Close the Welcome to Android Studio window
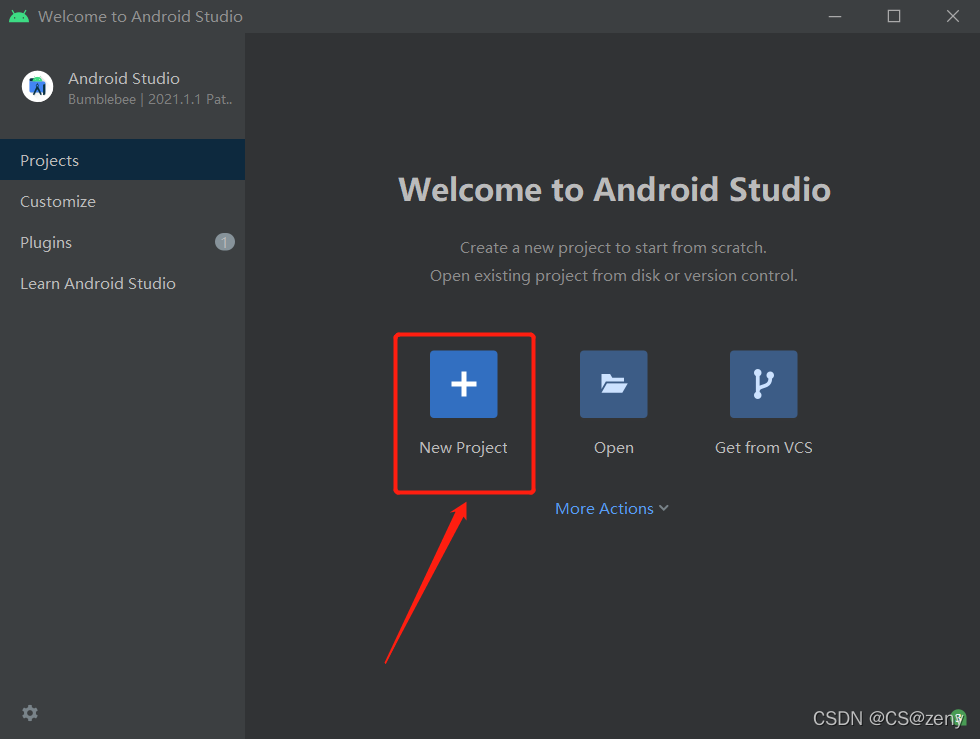Image resolution: width=980 pixels, height=739 pixels. point(952,16)
